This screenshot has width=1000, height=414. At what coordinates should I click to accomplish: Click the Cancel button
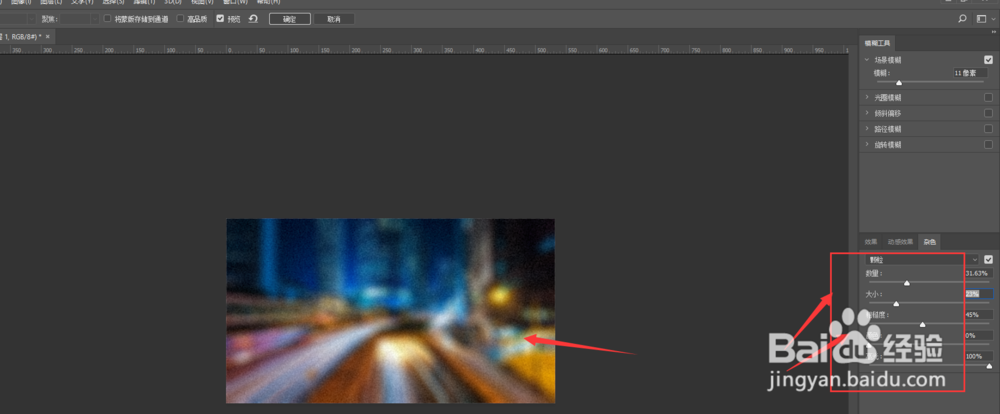tap(334, 19)
